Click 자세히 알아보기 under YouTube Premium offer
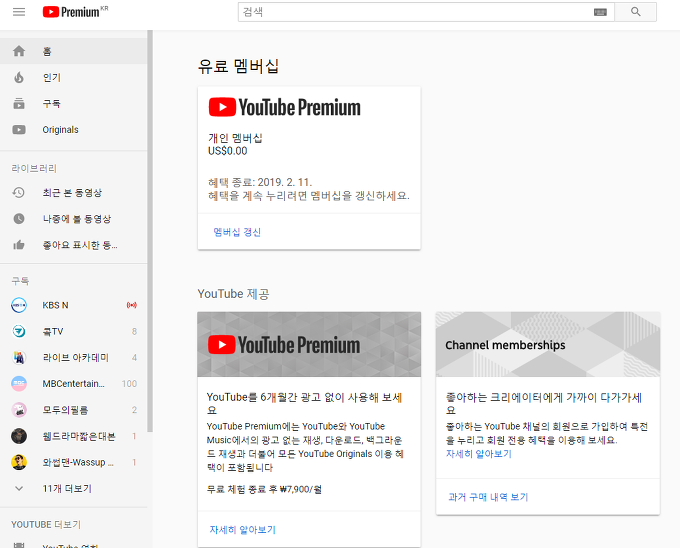 242,529
